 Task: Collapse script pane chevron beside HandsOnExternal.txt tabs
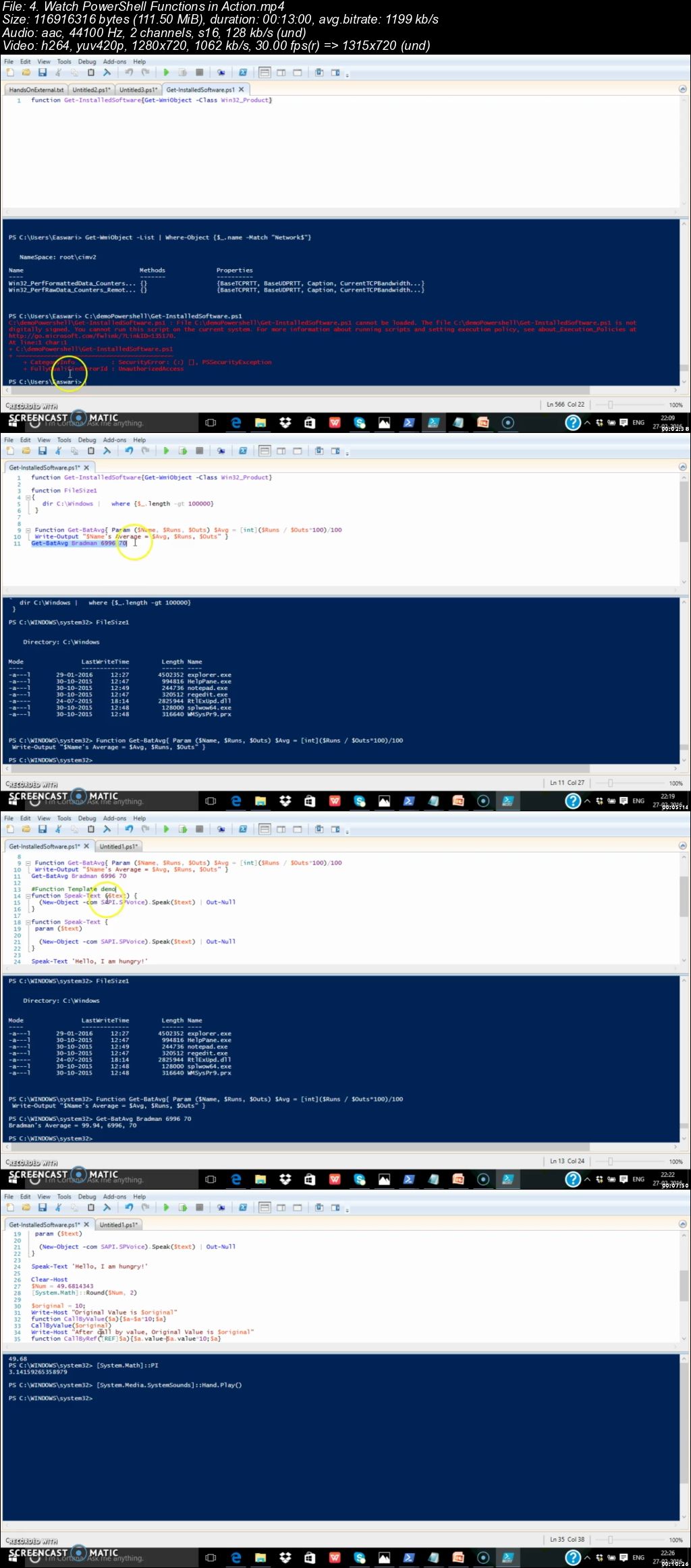682,88
